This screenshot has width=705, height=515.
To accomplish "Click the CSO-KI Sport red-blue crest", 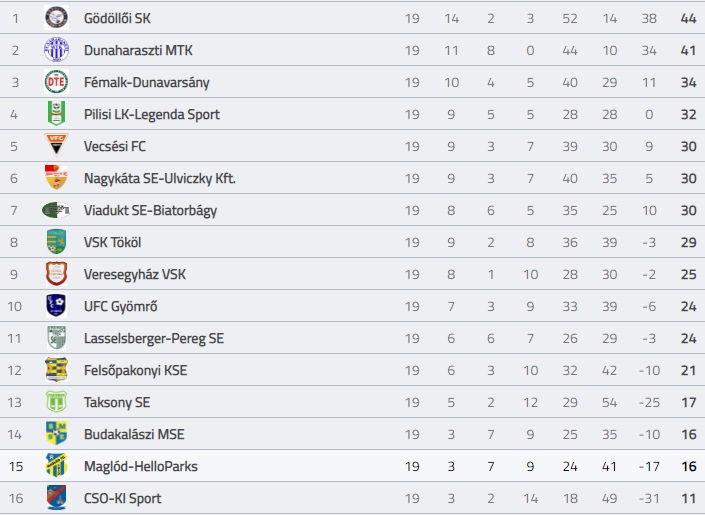I will [x=57, y=497].
